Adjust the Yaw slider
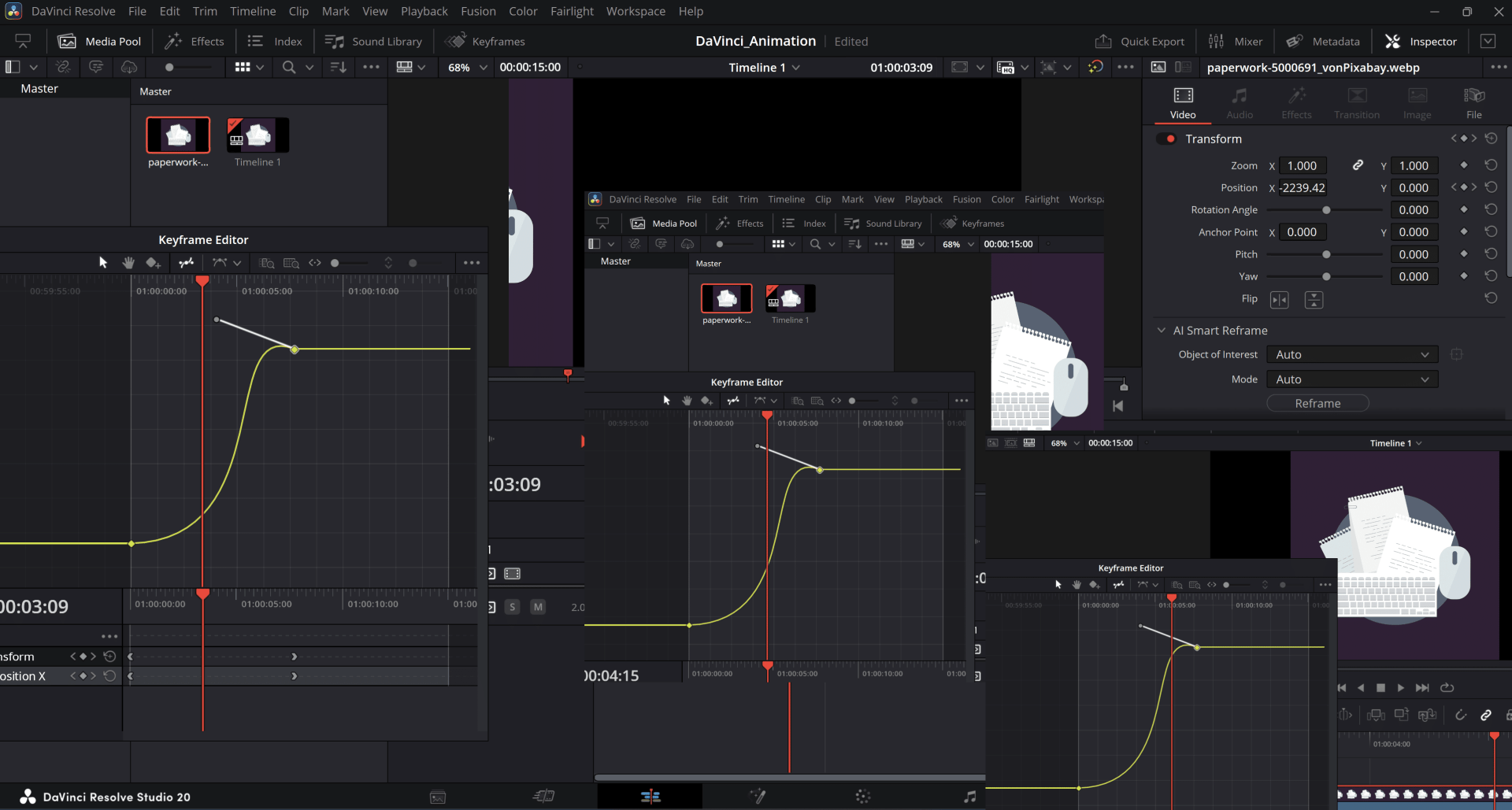Screen dimensions: 1512x810 (x=1326, y=276)
